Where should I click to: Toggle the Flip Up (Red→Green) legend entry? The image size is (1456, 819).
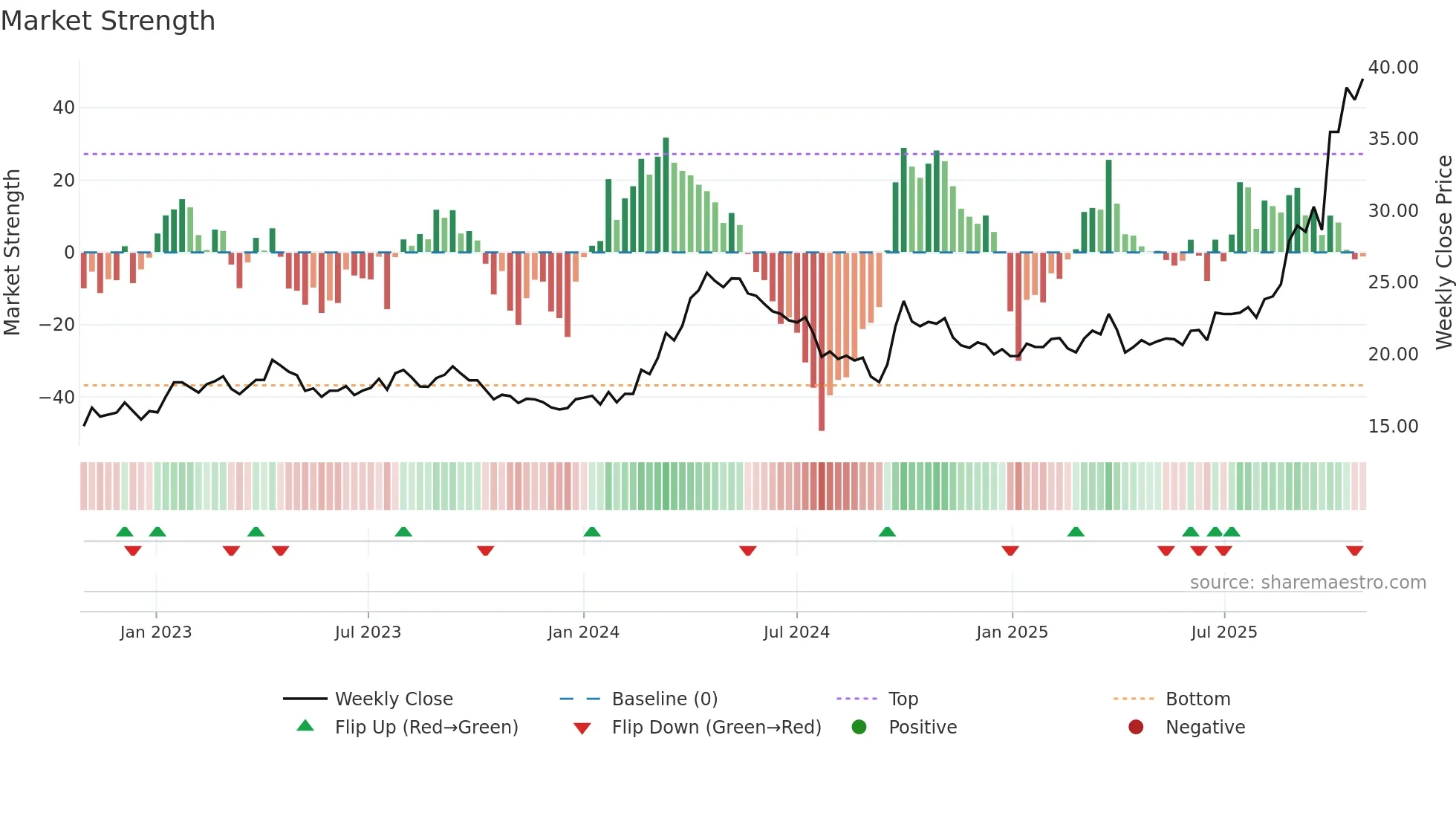[407, 727]
